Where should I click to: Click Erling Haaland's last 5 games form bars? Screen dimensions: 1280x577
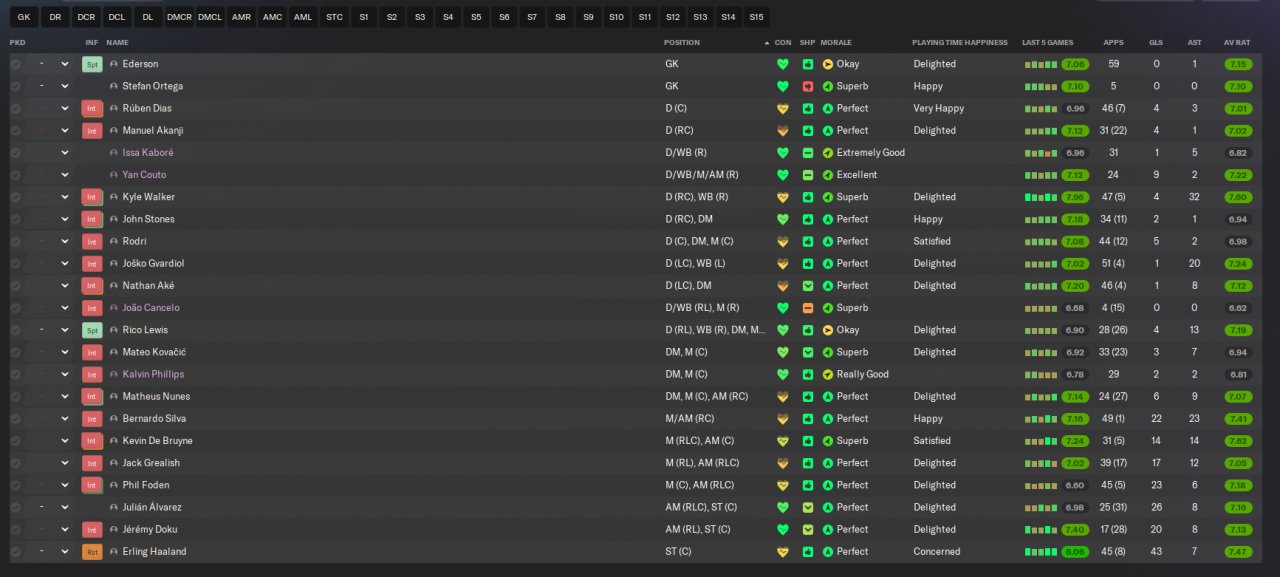pyautogui.click(x=1040, y=552)
